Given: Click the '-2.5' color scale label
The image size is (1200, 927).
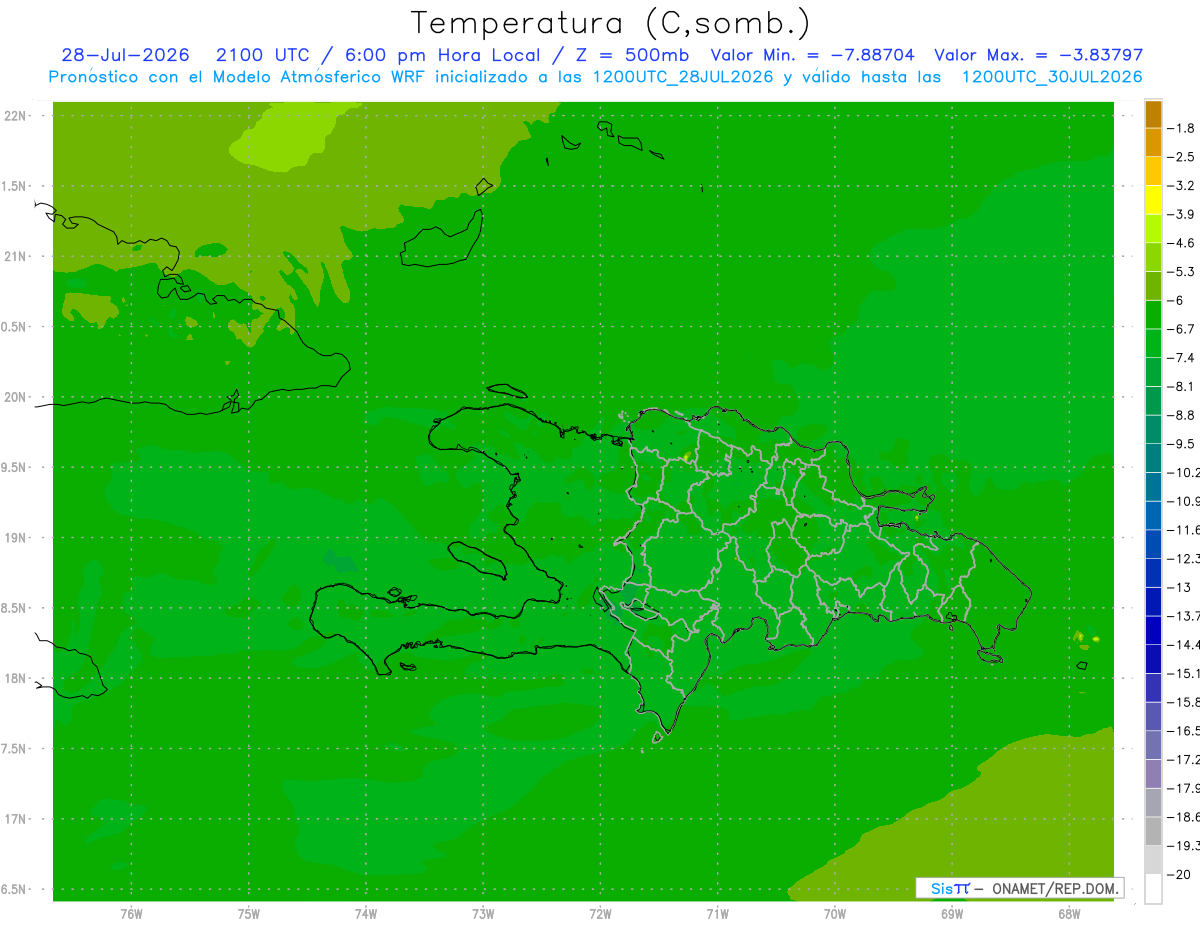Looking at the screenshot, I should point(1183,157).
